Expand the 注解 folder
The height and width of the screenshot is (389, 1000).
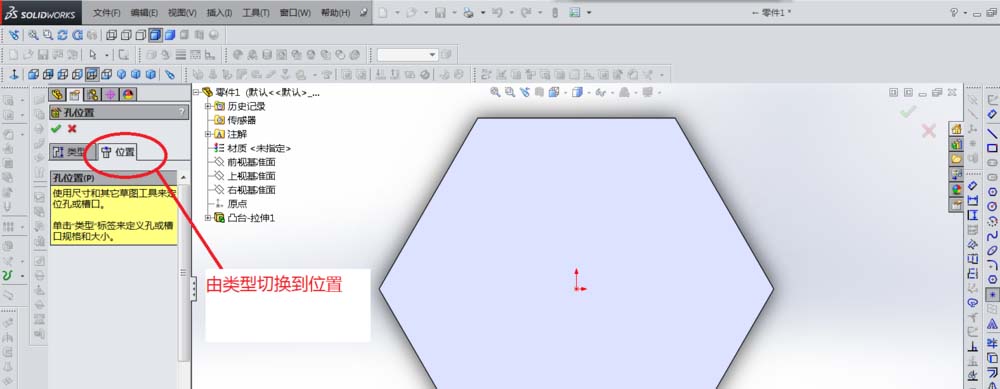tap(208, 134)
